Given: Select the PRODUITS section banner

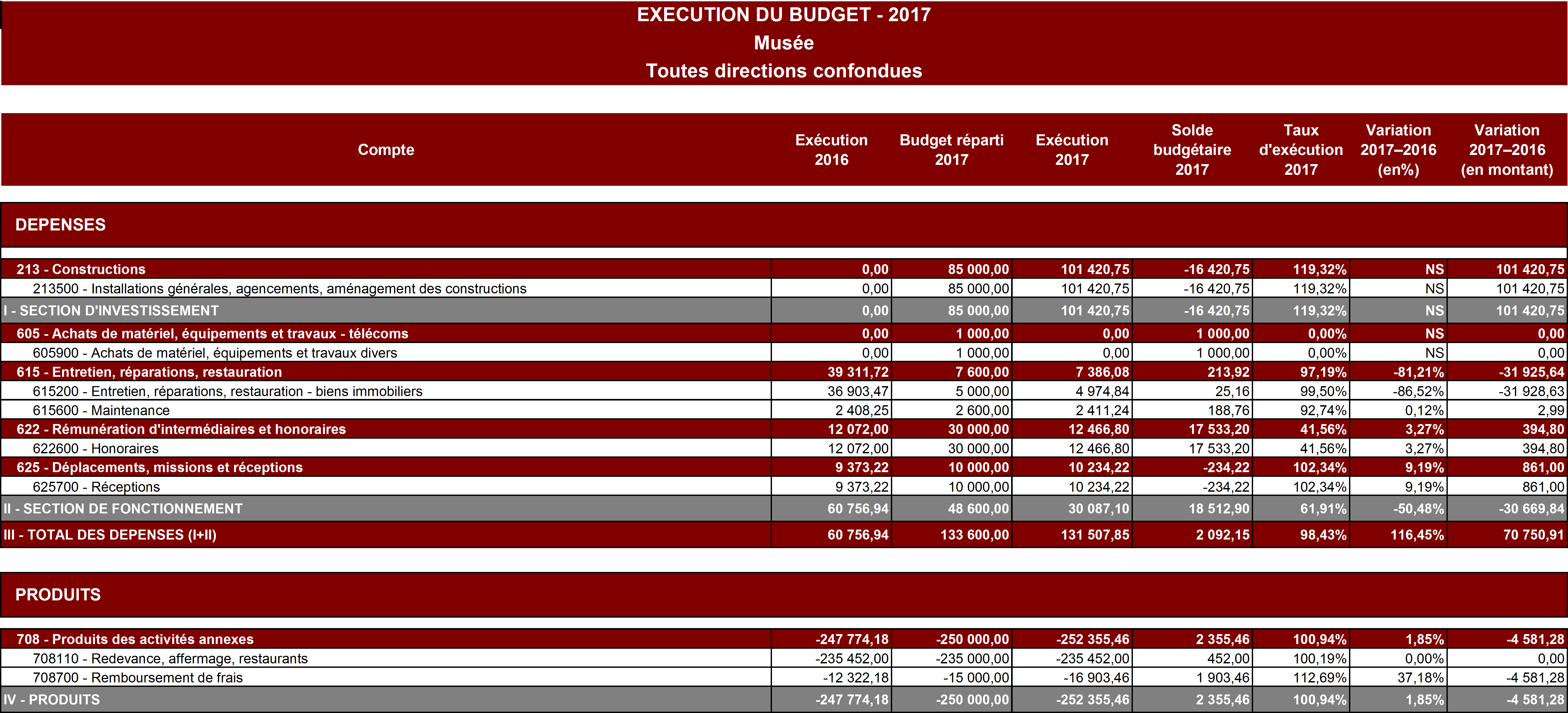Looking at the screenshot, I should pos(58,594).
